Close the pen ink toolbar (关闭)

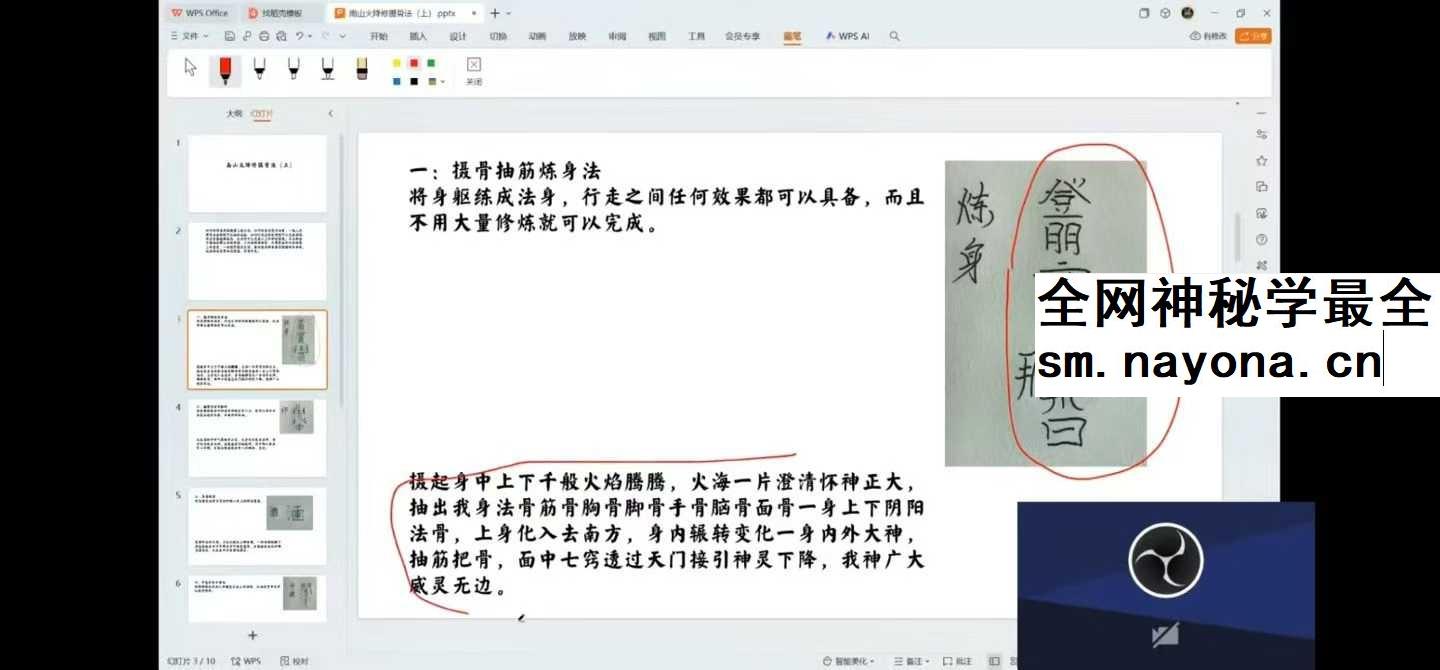click(x=474, y=71)
